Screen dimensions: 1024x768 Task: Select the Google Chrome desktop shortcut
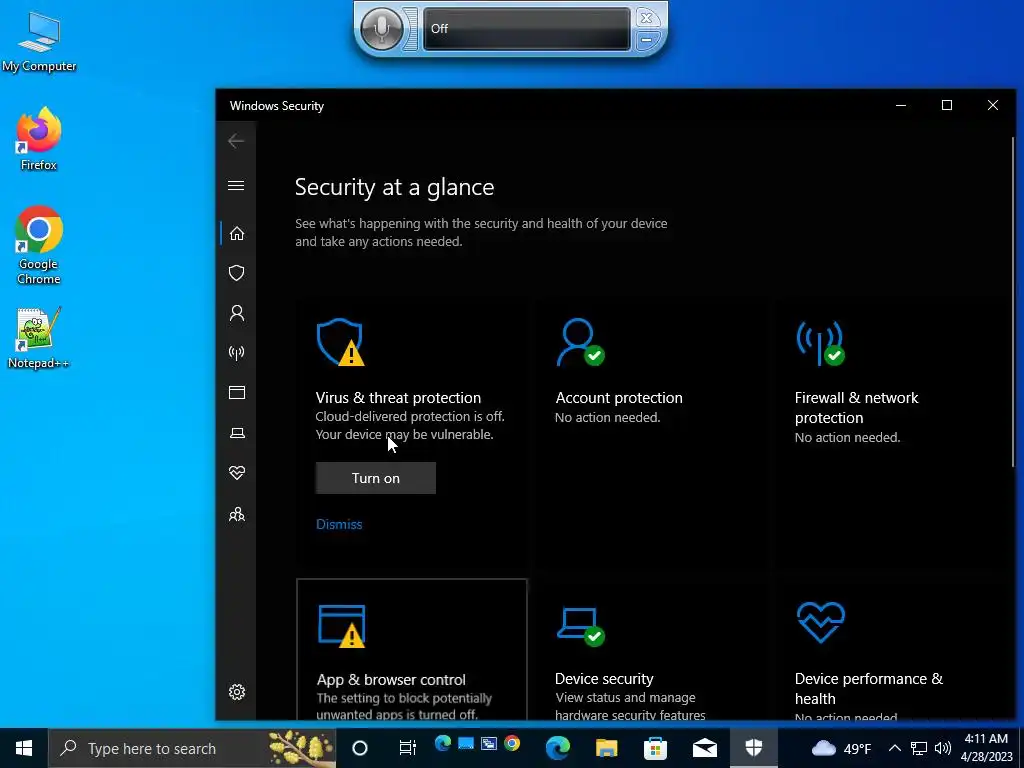[x=39, y=245]
